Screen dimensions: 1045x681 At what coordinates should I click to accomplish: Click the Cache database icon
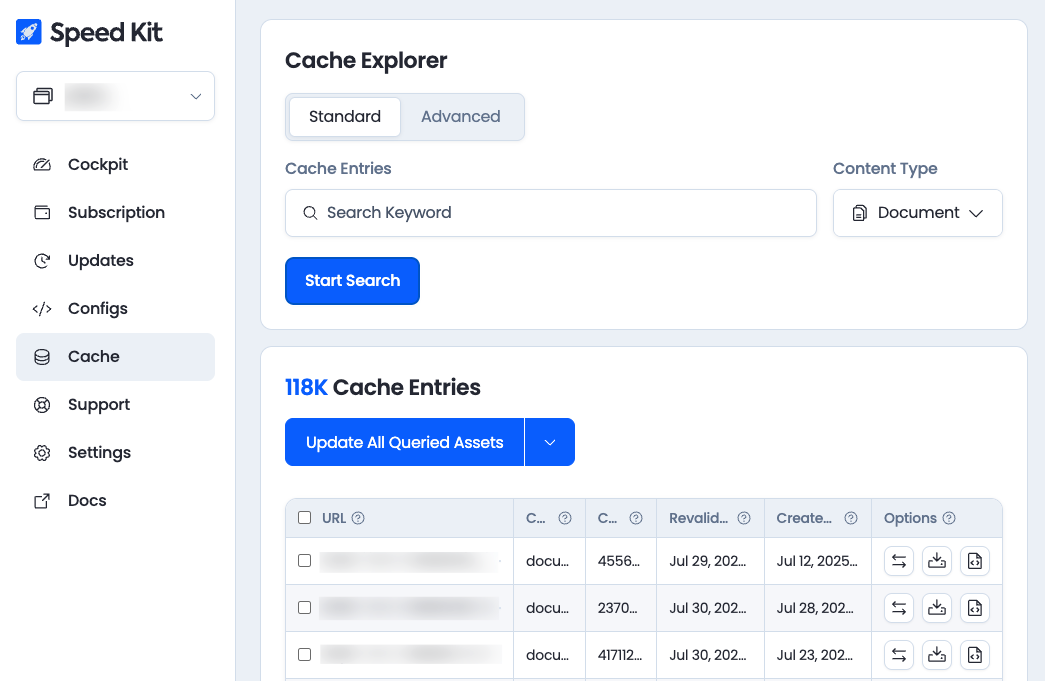42,357
